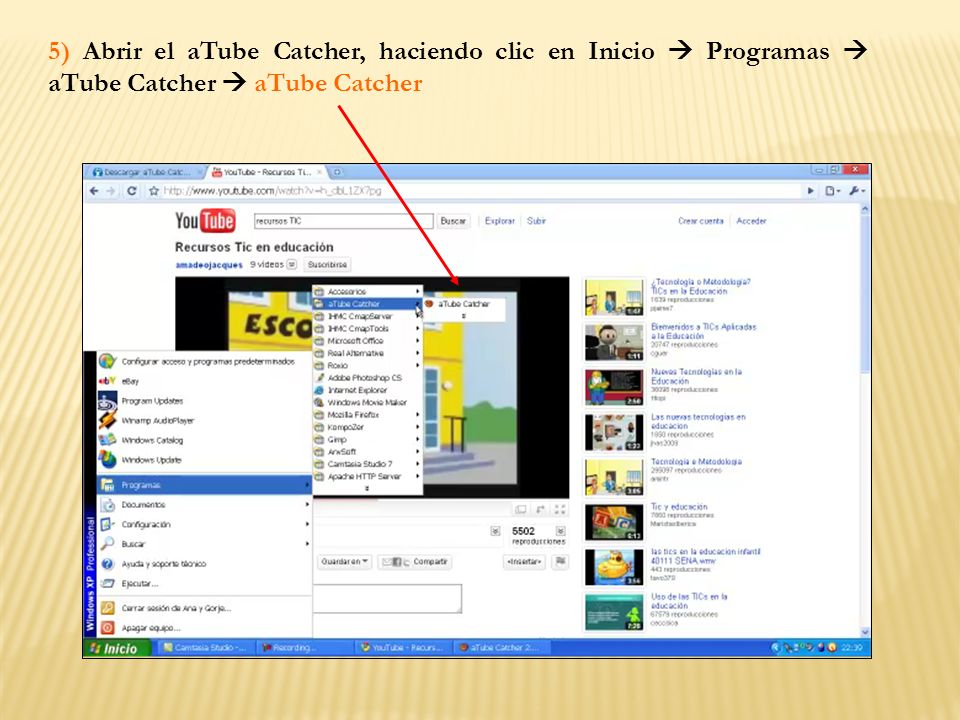This screenshot has width=960, height=720.
Task: Open the 9 videos dropdown
Action: point(292,264)
